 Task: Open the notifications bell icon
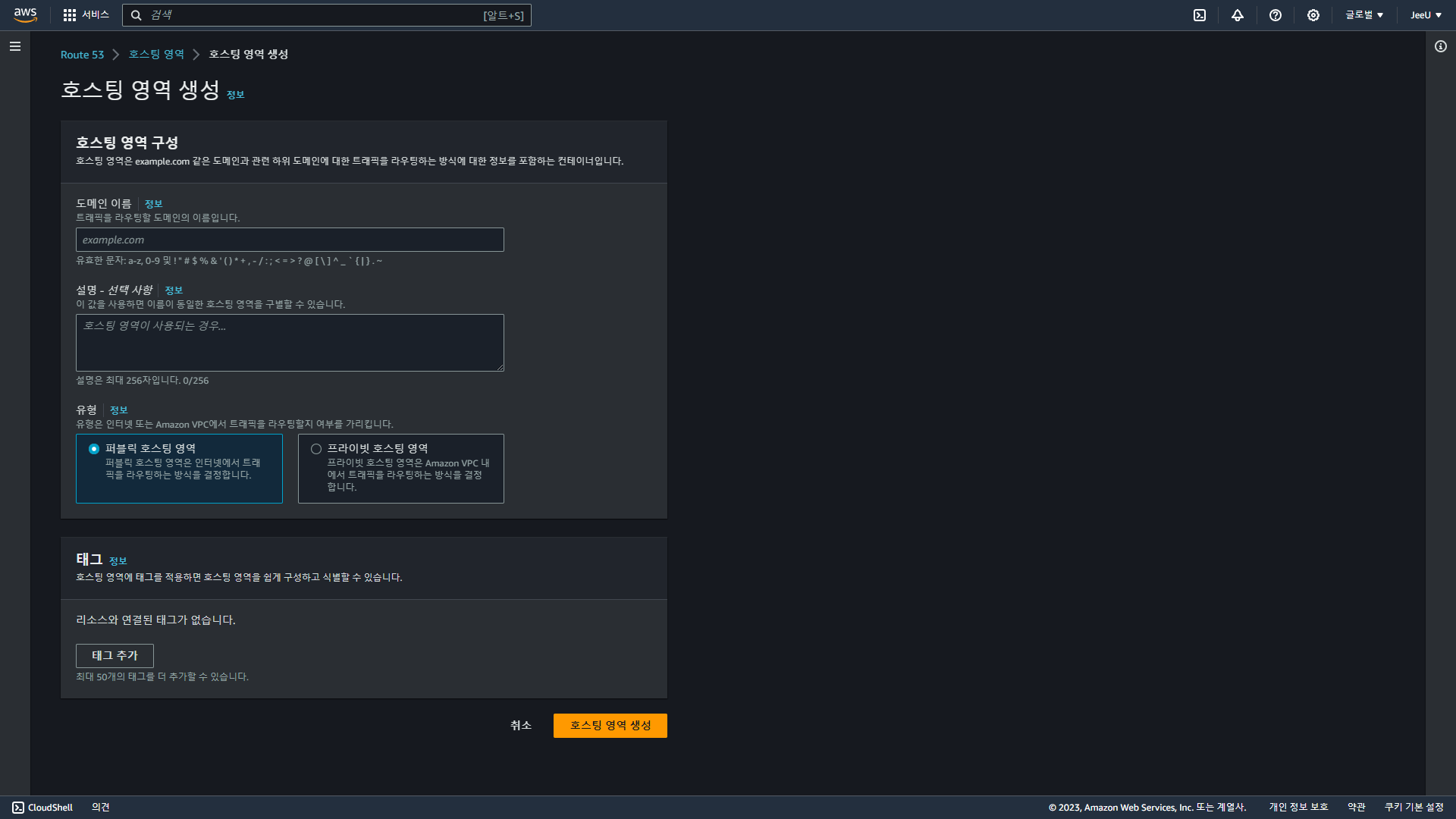(1238, 15)
